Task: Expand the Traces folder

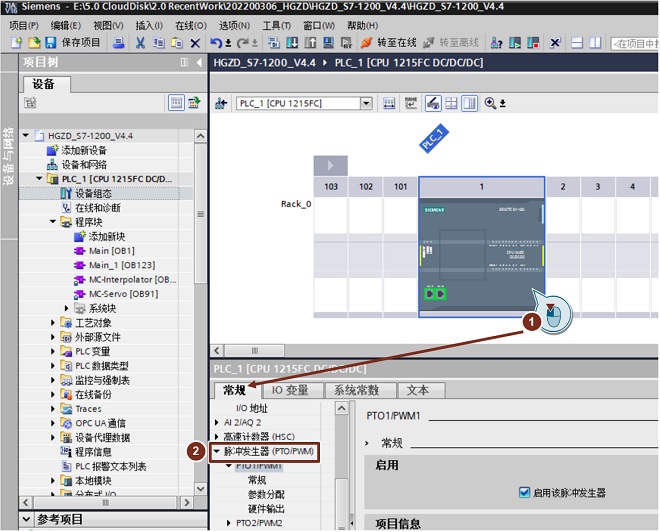Action: tap(53, 409)
